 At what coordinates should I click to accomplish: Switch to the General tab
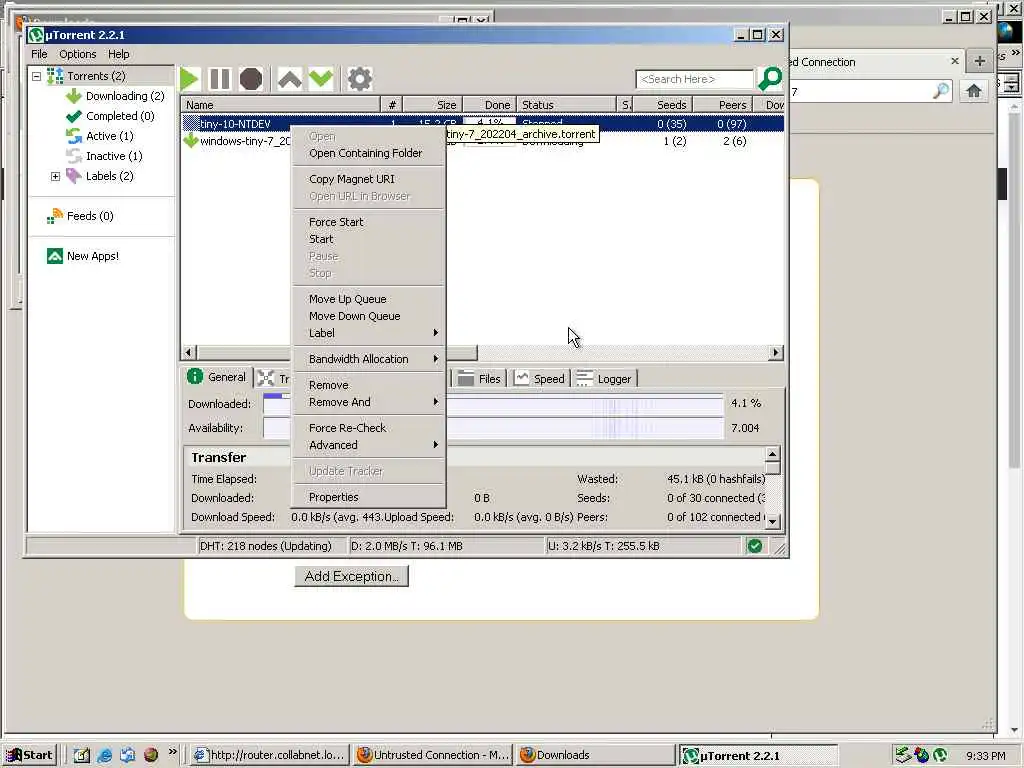pos(217,377)
